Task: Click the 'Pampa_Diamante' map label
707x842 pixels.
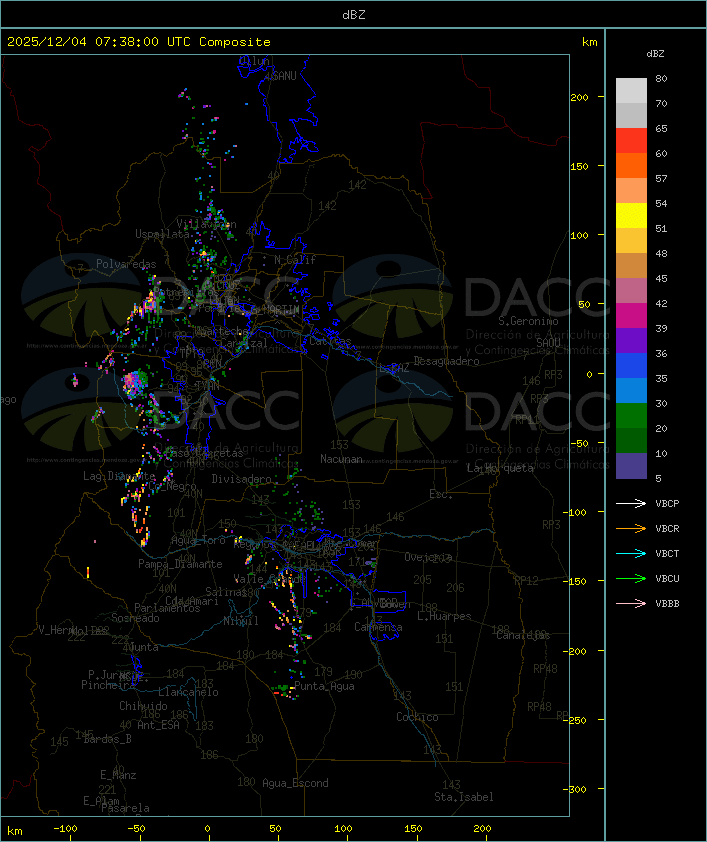Action: pyautogui.click(x=180, y=564)
